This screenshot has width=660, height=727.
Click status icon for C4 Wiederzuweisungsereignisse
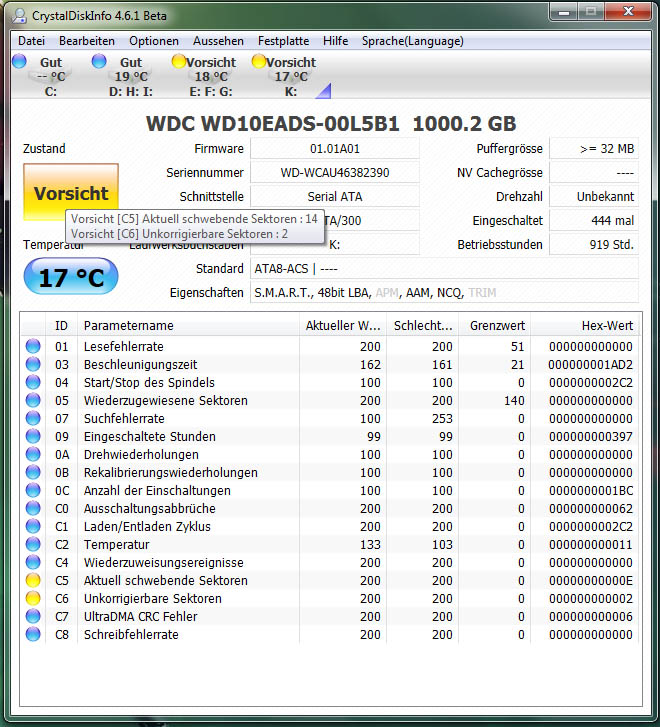[33, 562]
